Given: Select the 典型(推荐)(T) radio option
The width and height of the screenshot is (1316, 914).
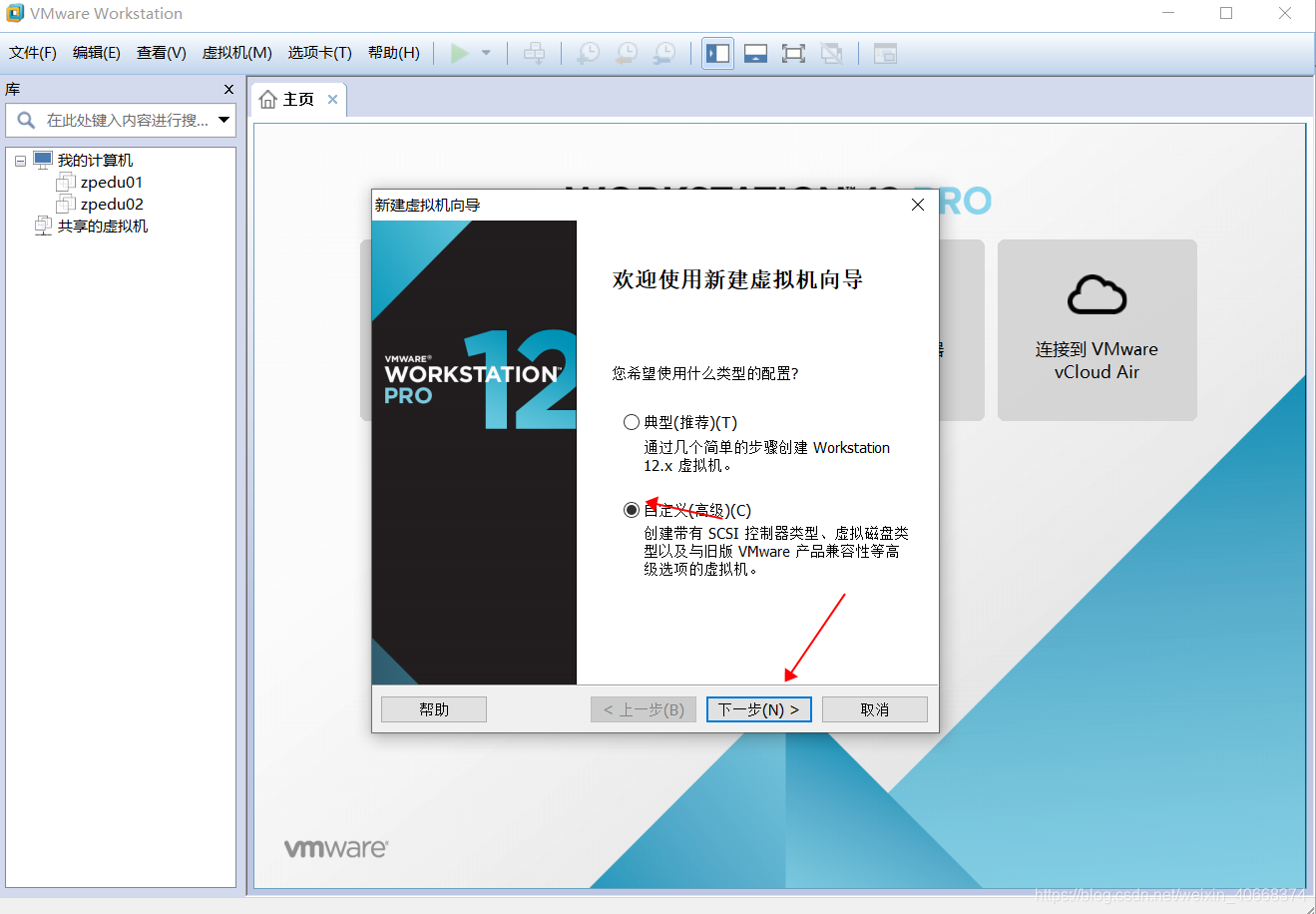Looking at the screenshot, I should [x=632, y=423].
